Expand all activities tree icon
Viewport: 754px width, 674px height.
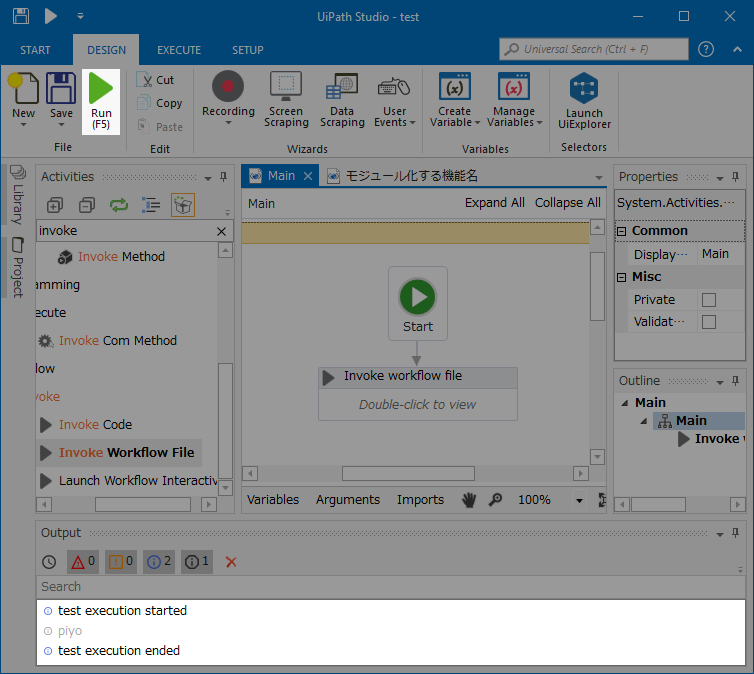[55, 205]
